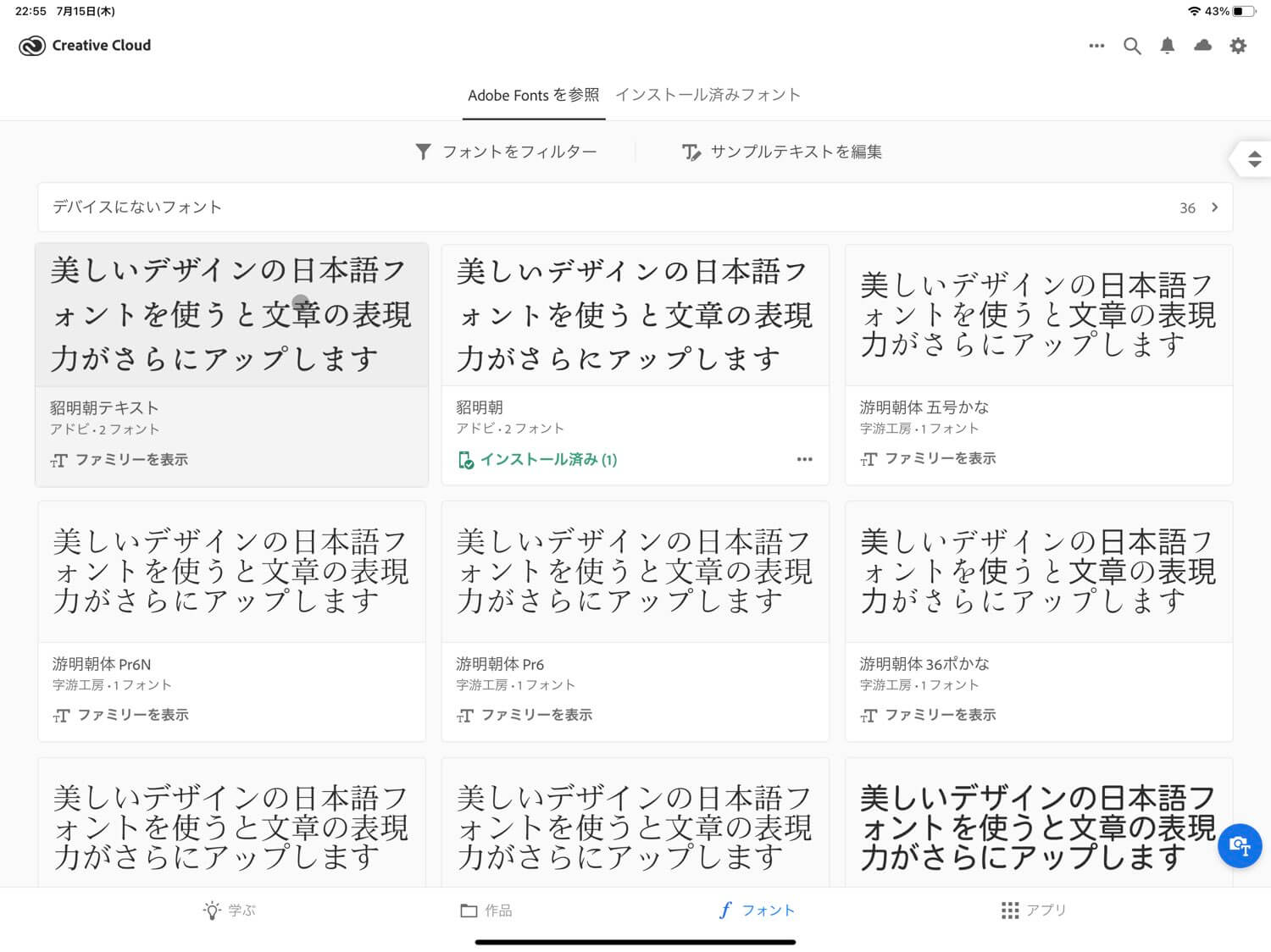
Task: Open the 学ぶ tab label
Action: [241, 910]
